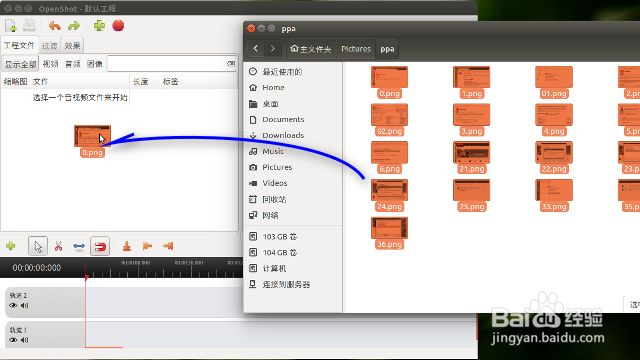Open the 过渡 transitions tab
The image size is (640, 360).
49,46
